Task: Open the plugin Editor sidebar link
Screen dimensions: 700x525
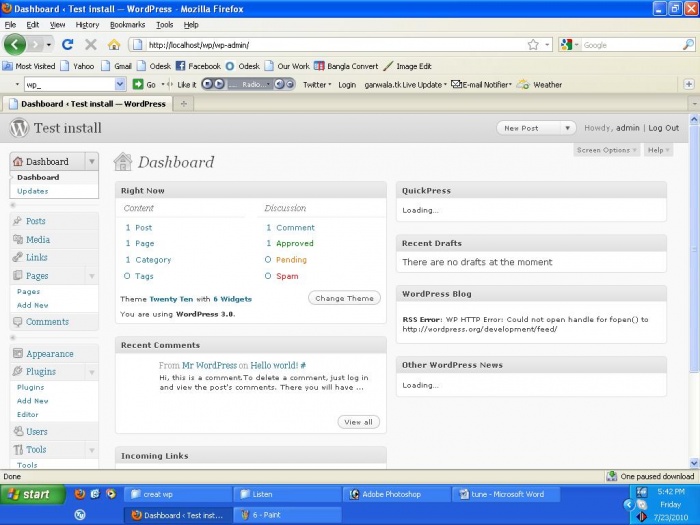Action: [x=28, y=414]
